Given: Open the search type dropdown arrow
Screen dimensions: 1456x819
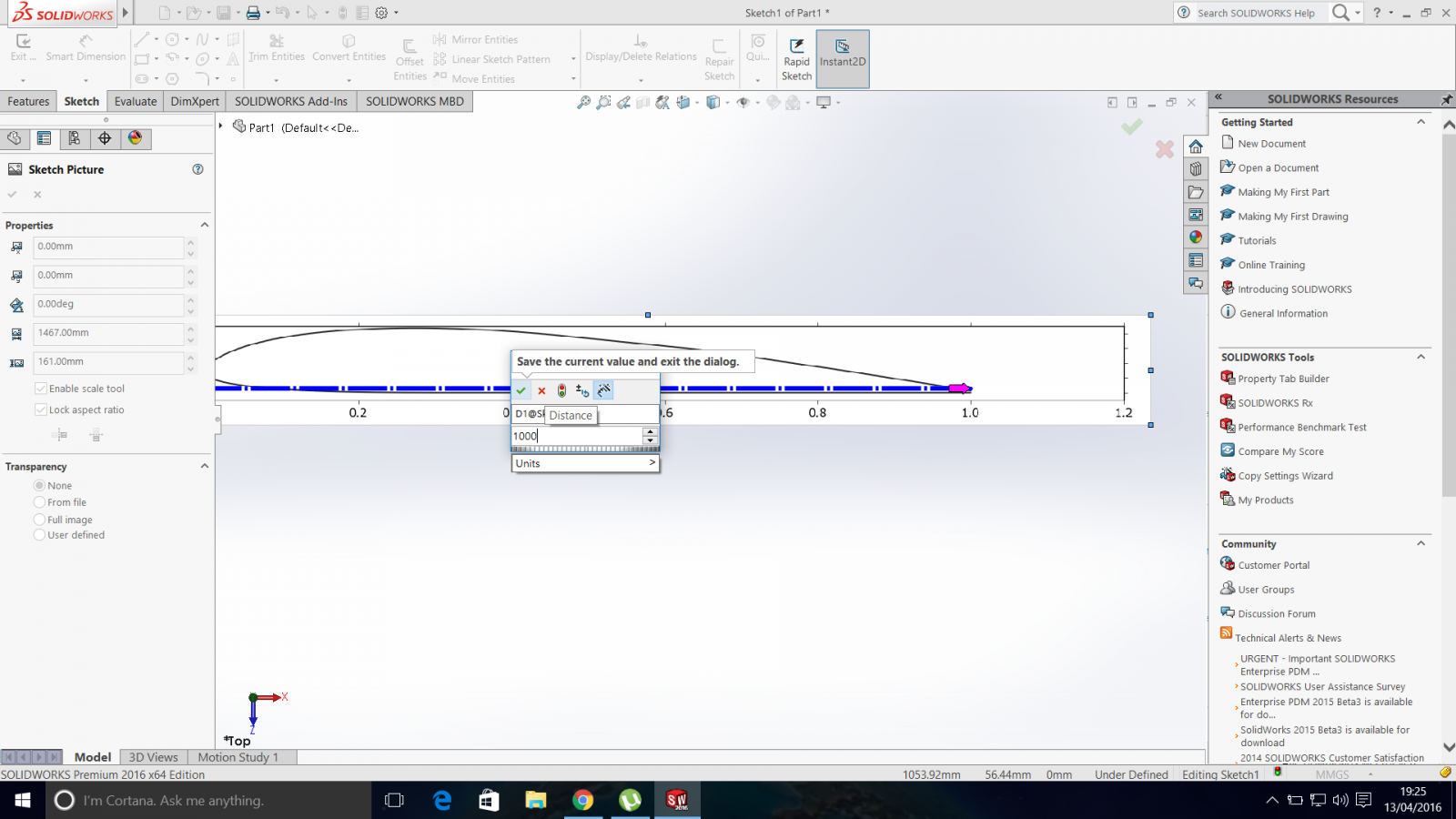Looking at the screenshot, I should pyautogui.click(x=1358, y=13).
